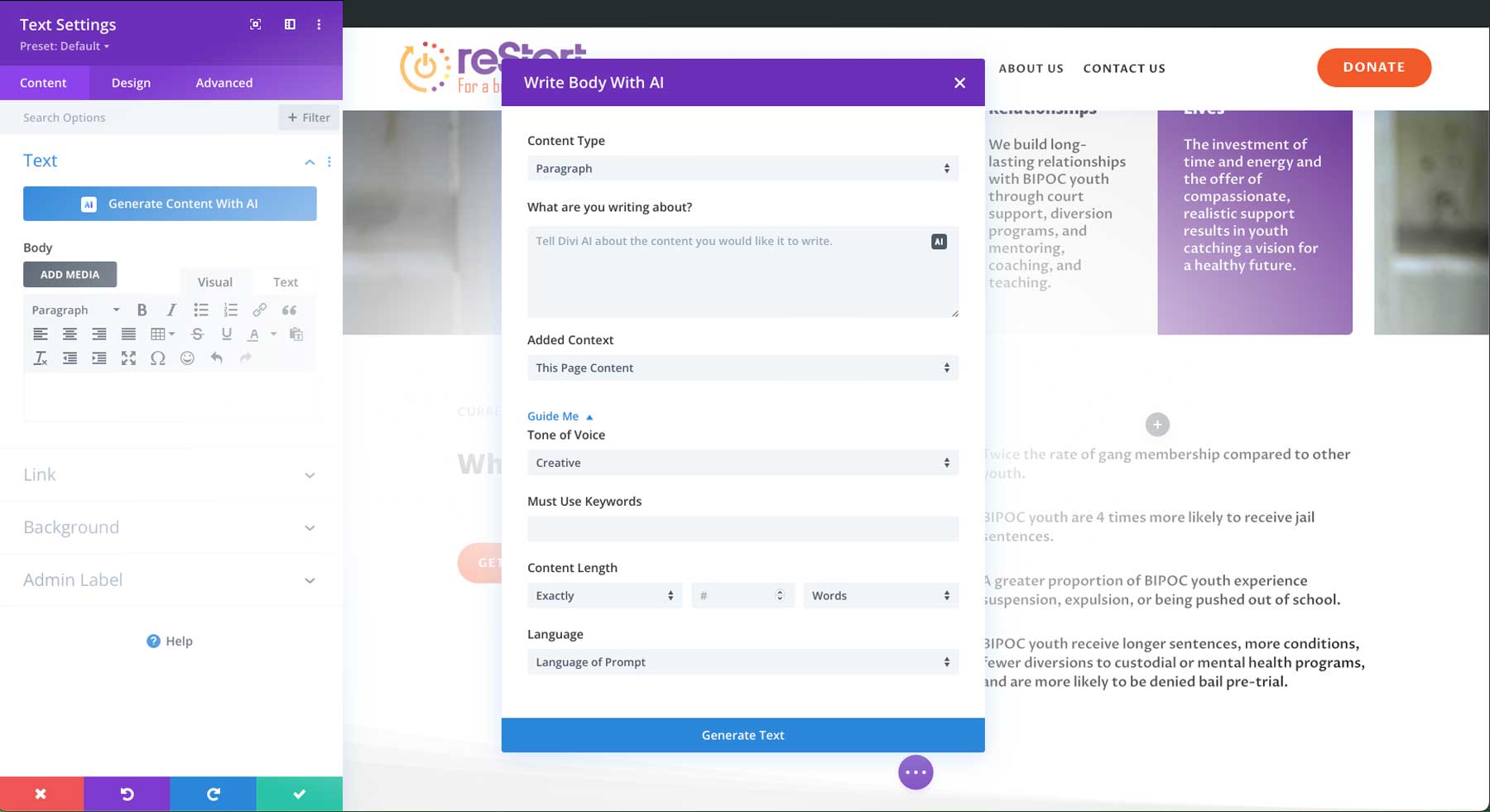Image resolution: width=1490 pixels, height=812 pixels.
Task: Toggle strikethrough formatting on the text
Action: click(x=197, y=334)
